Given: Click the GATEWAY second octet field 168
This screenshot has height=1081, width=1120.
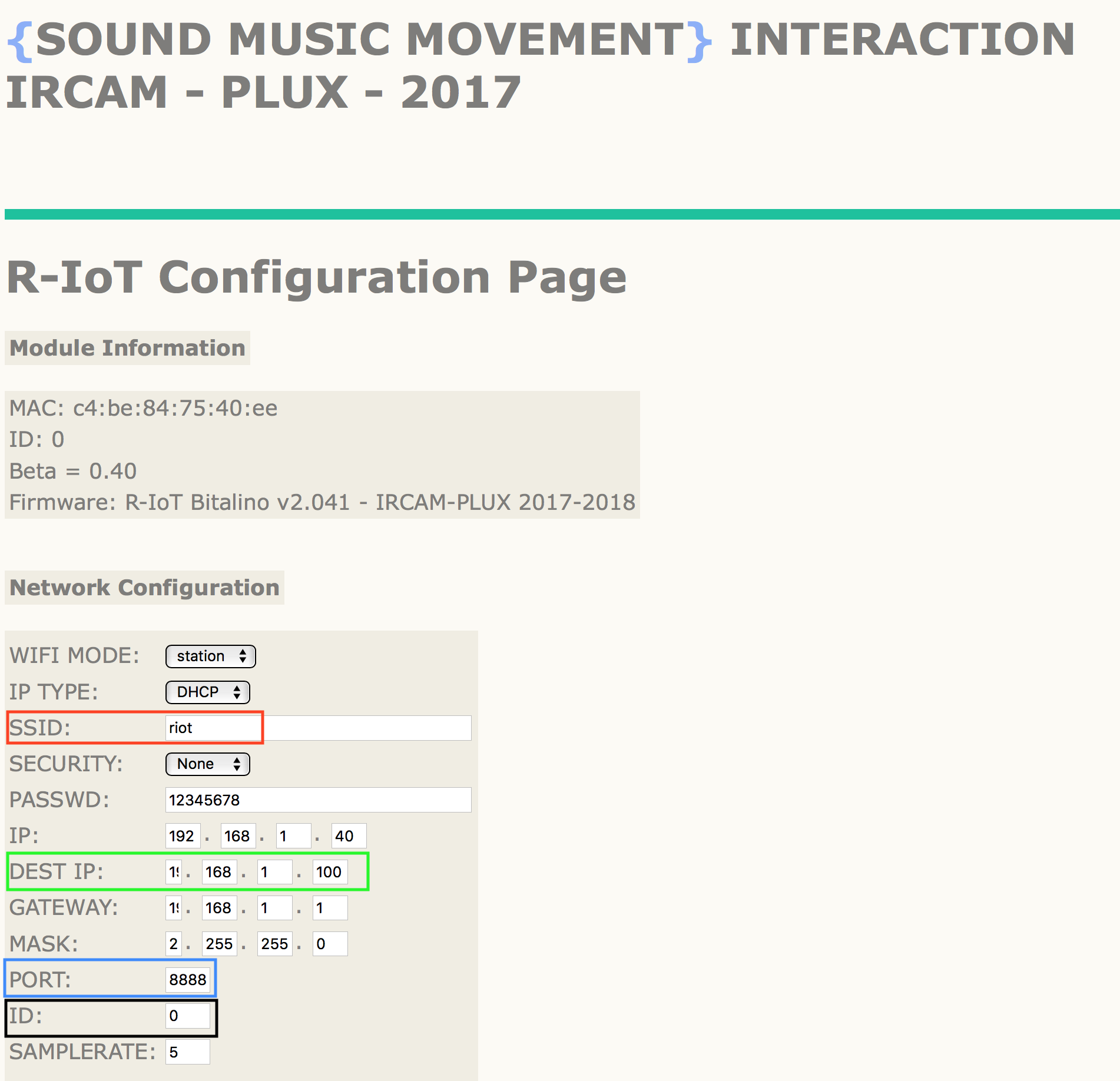Looking at the screenshot, I should coord(219,907).
